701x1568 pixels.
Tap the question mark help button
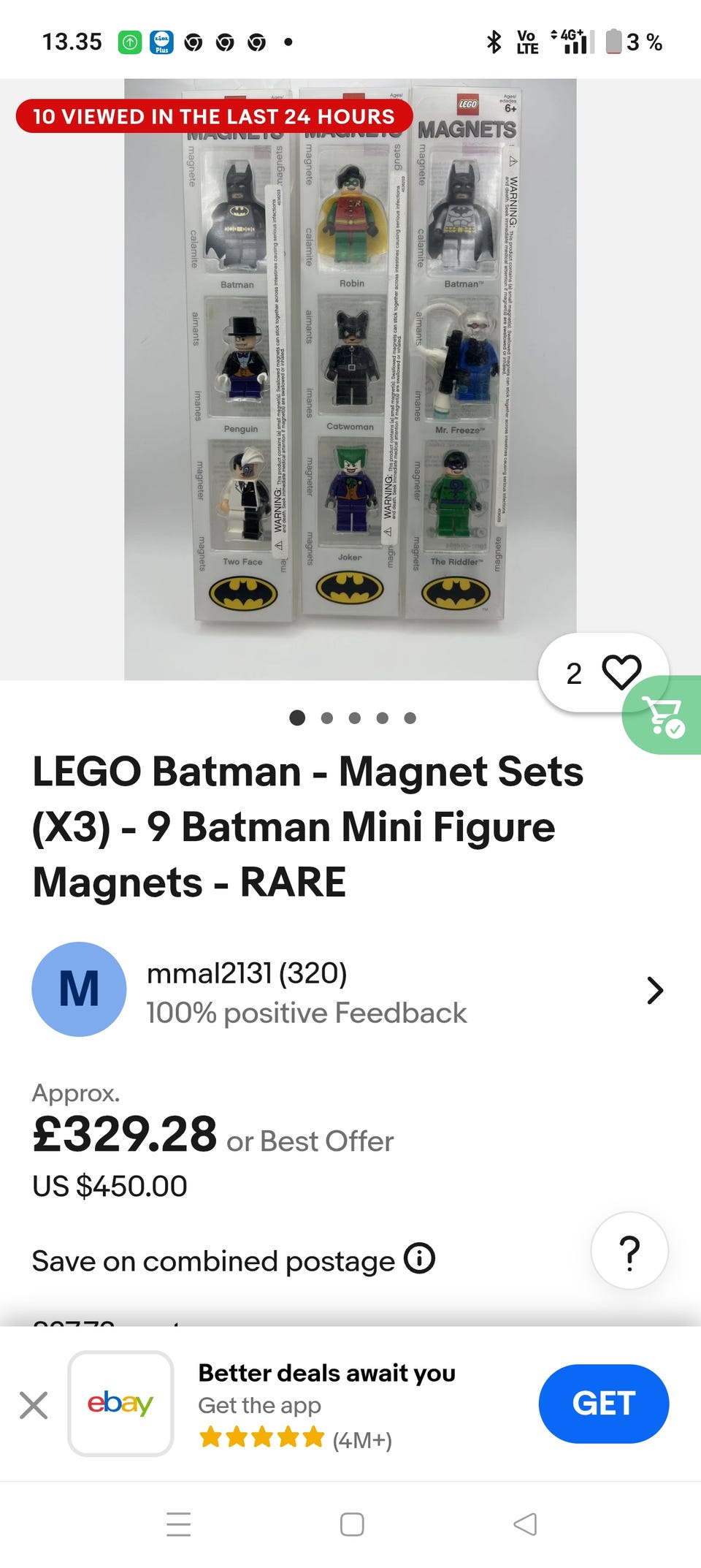tap(629, 1251)
